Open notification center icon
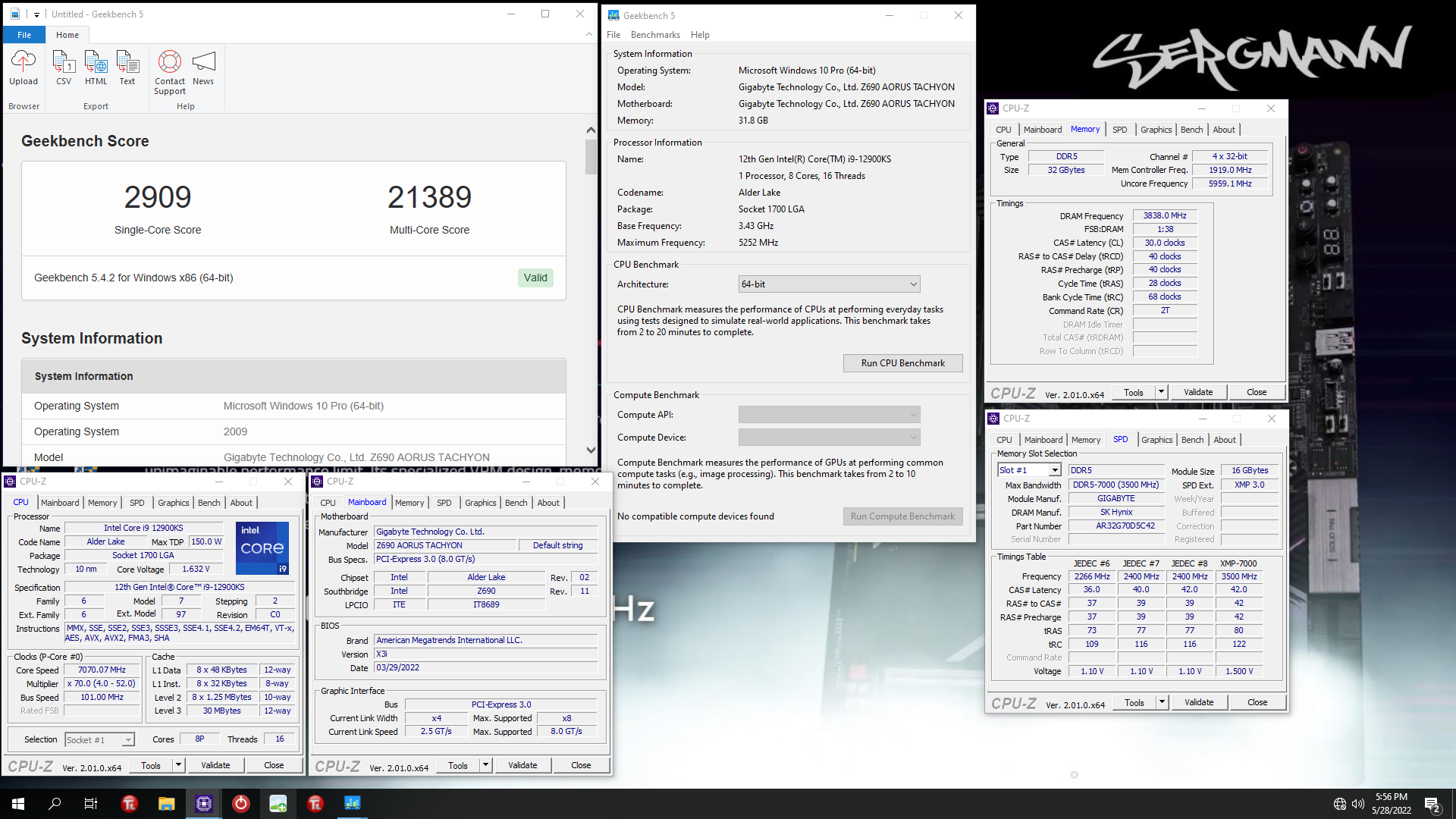1456x819 pixels. tap(1432, 804)
